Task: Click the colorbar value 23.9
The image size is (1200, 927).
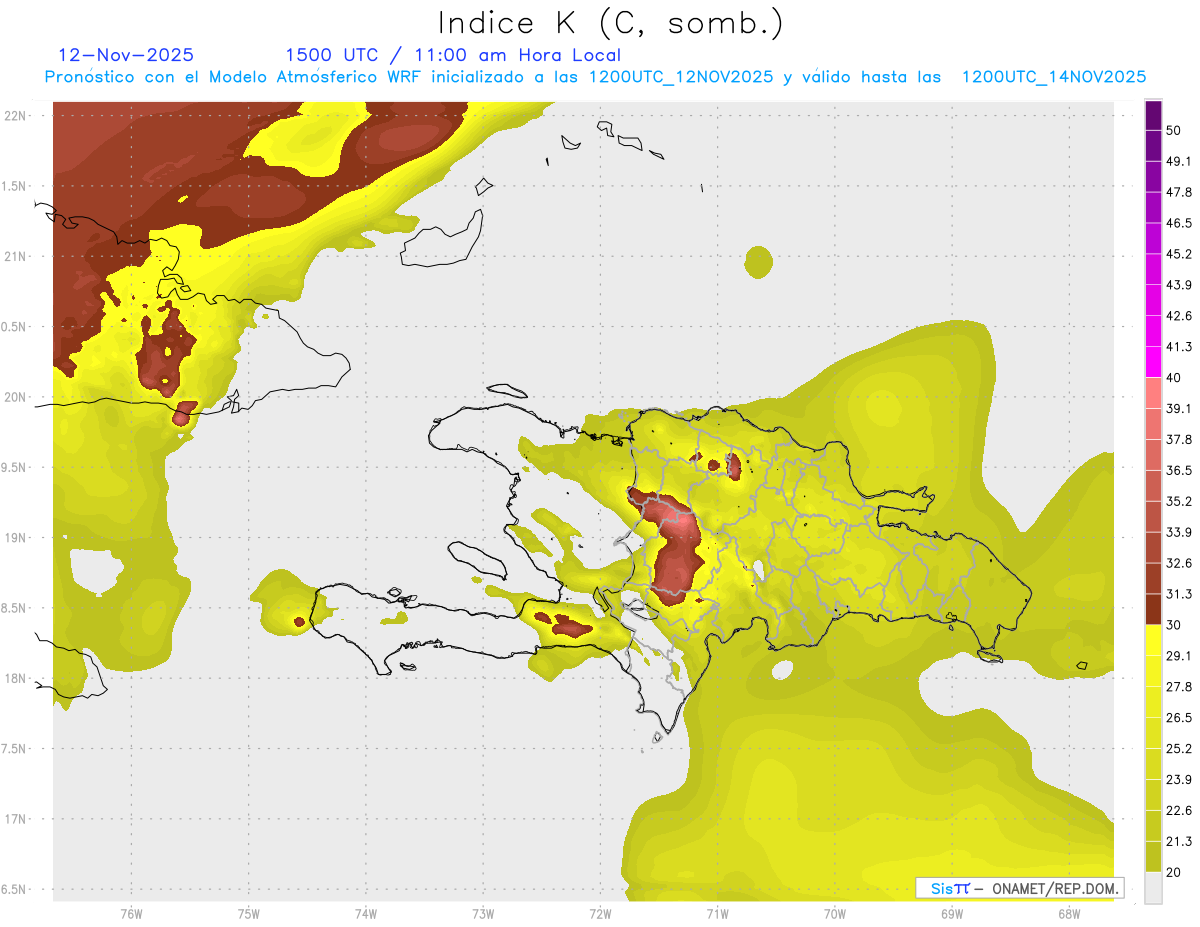Action: pyautogui.click(x=1180, y=780)
